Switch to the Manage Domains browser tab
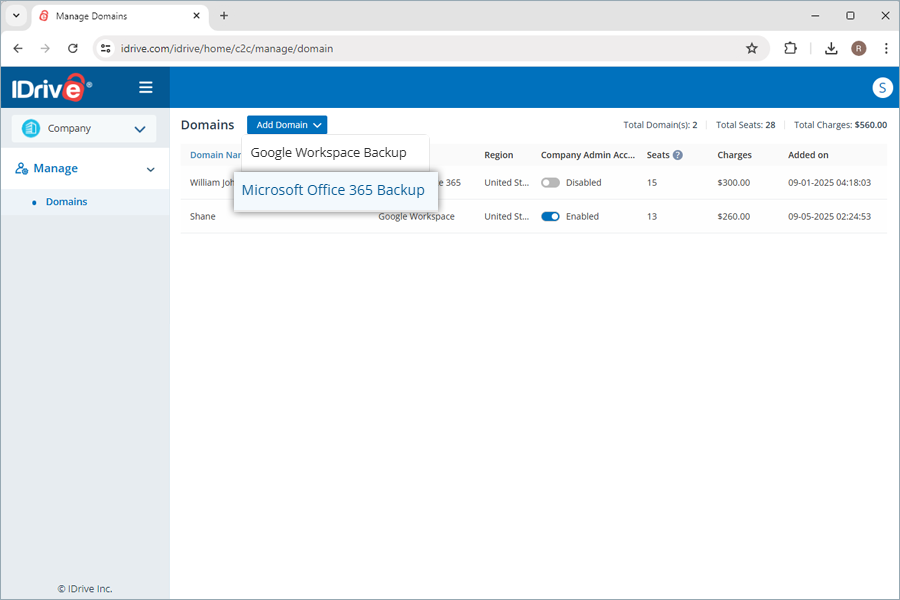This screenshot has width=900, height=600. click(119, 16)
